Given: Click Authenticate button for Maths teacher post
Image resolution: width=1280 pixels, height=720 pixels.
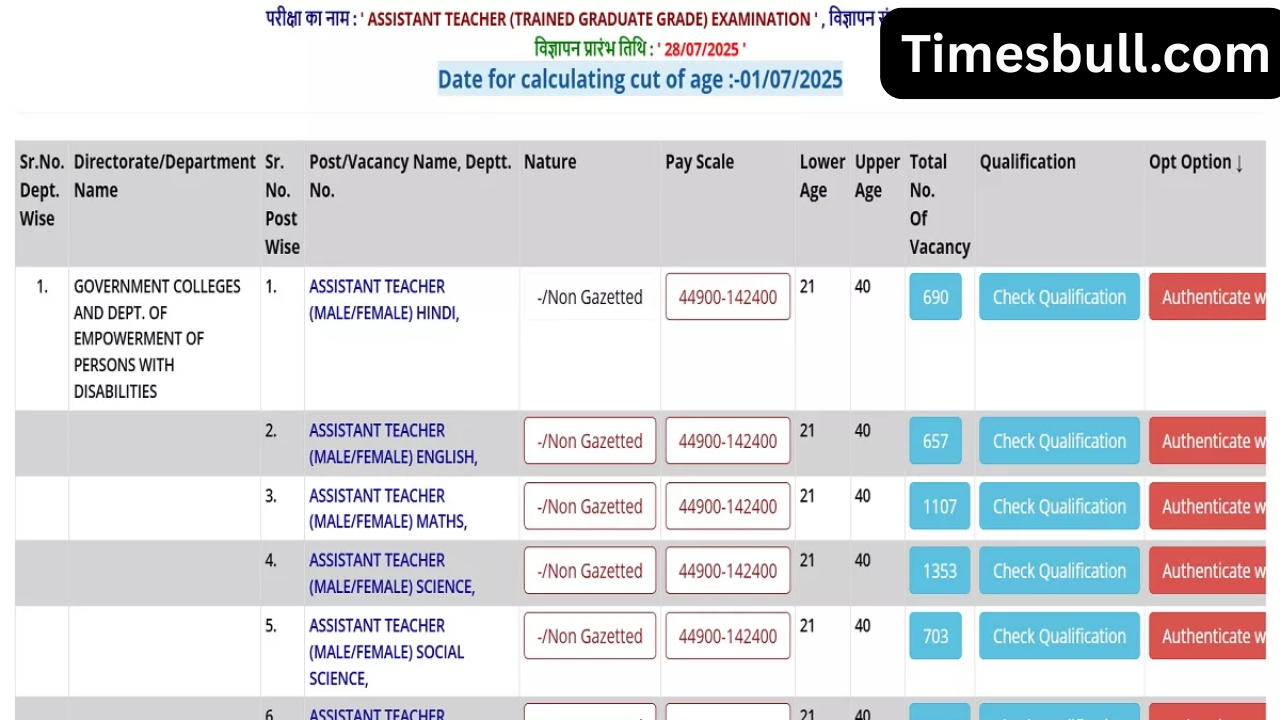Looking at the screenshot, I should (x=1207, y=506).
